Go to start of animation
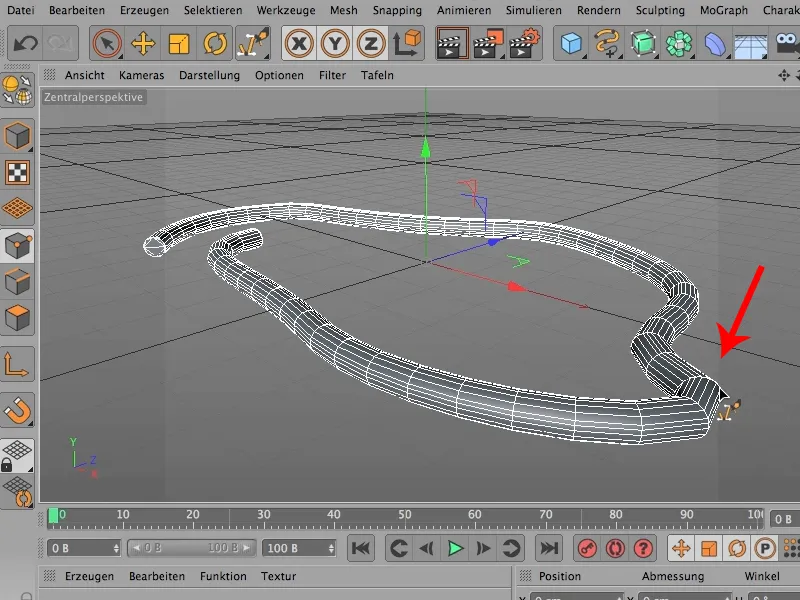 click(361, 548)
